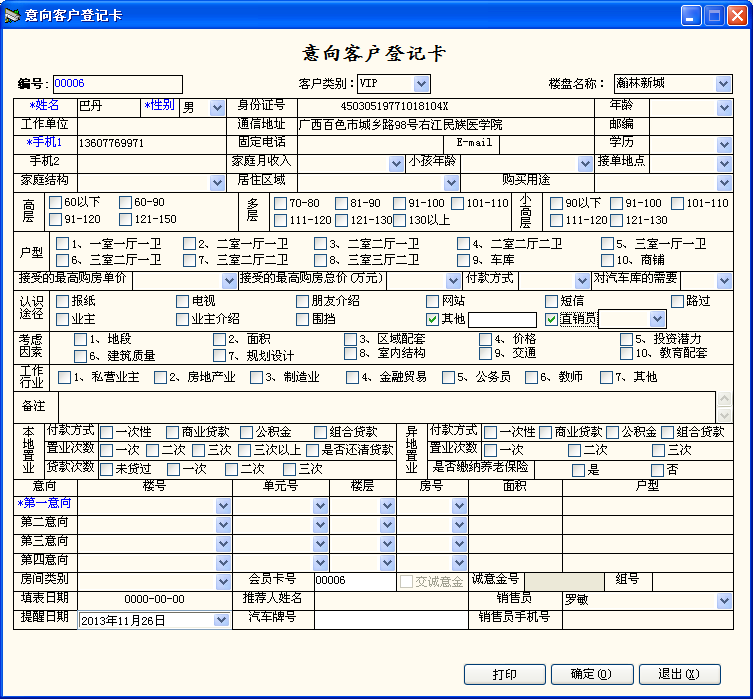Close the 意向客户登记卡 window
Image resolution: width=753 pixels, height=699 pixels.
[736, 15]
